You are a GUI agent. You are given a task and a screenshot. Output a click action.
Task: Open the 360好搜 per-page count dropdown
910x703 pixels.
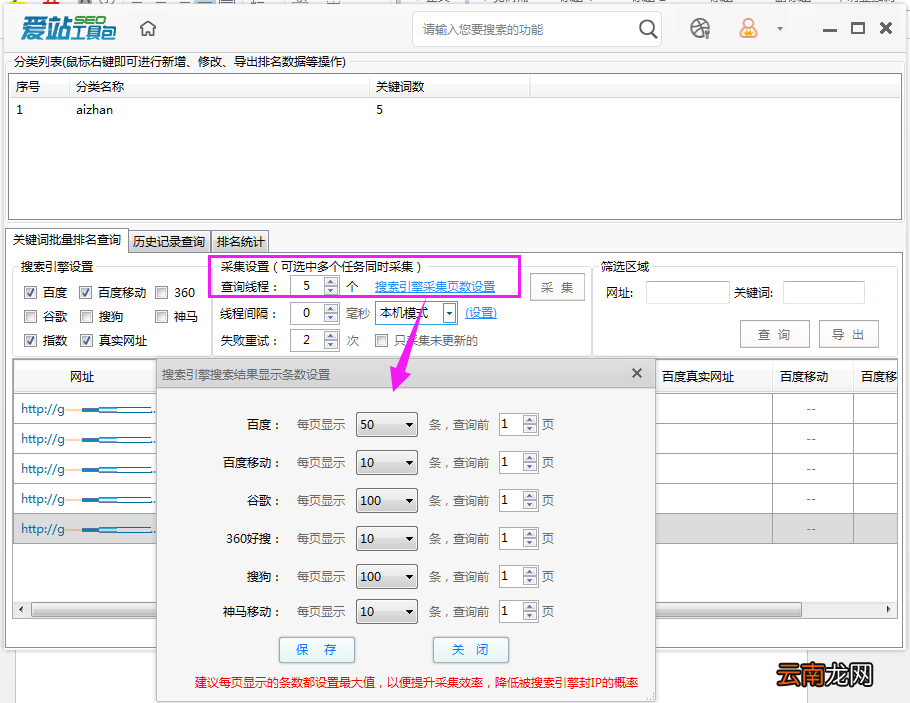[387, 539]
